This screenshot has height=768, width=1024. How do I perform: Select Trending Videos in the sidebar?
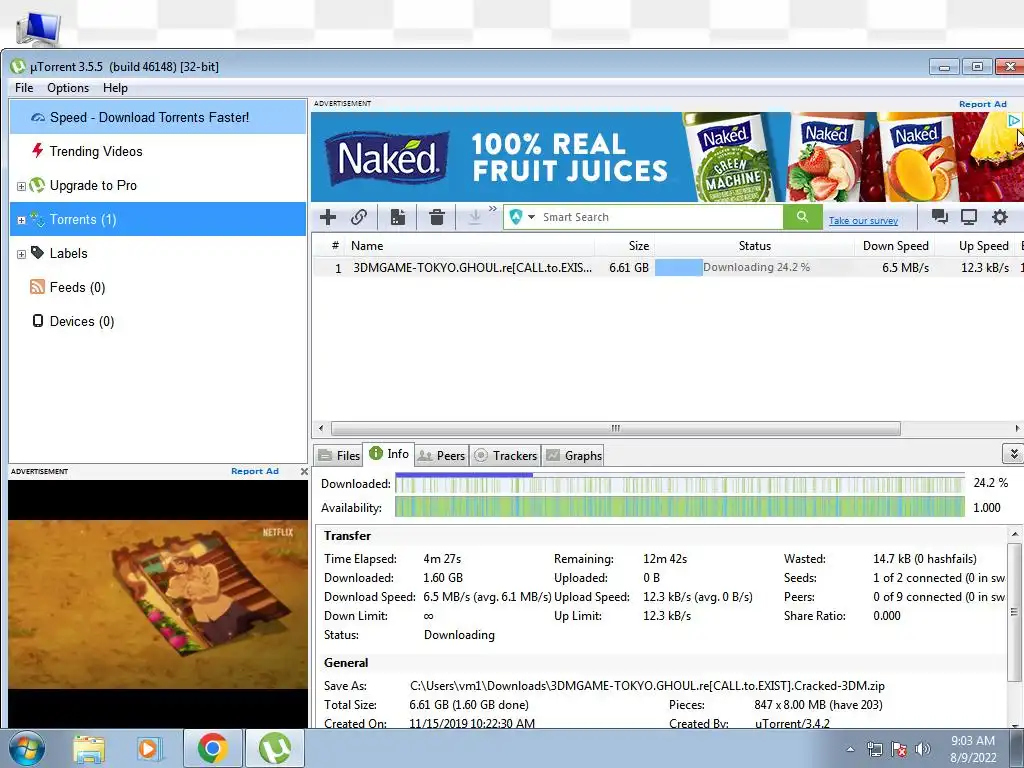(x=157, y=152)
